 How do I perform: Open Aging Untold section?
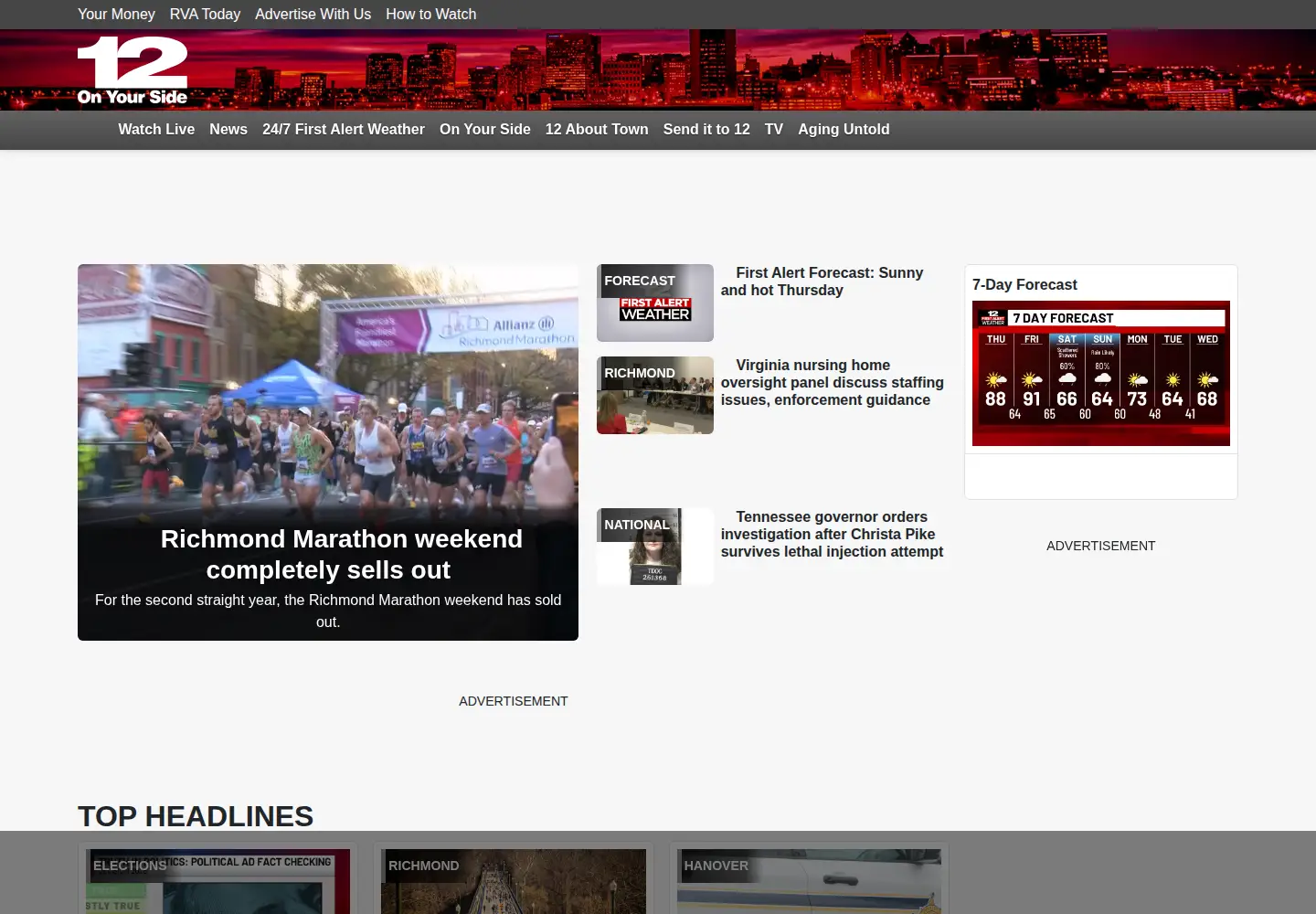[844, 129]
